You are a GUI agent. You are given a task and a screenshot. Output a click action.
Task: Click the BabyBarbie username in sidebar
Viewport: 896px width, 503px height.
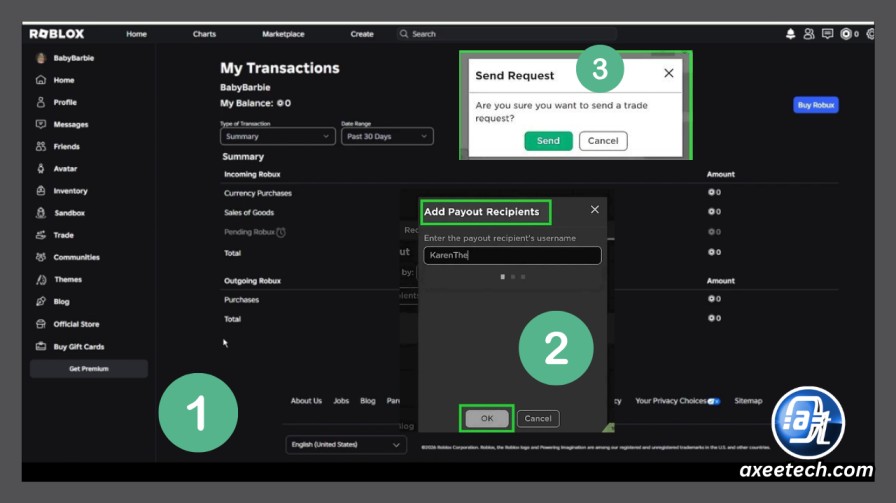(x=74, y=58)
